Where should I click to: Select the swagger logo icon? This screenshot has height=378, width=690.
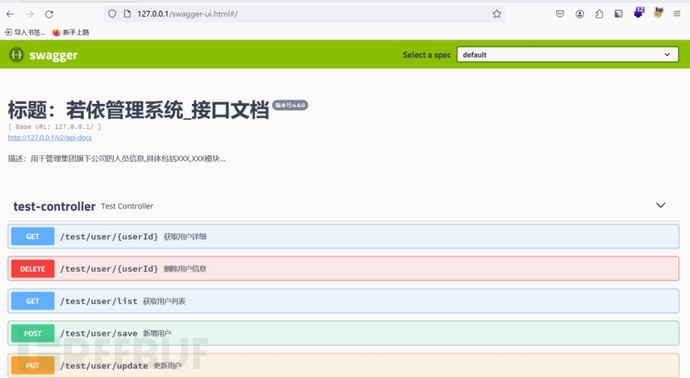pyautogui.click(x=16, y=55)
